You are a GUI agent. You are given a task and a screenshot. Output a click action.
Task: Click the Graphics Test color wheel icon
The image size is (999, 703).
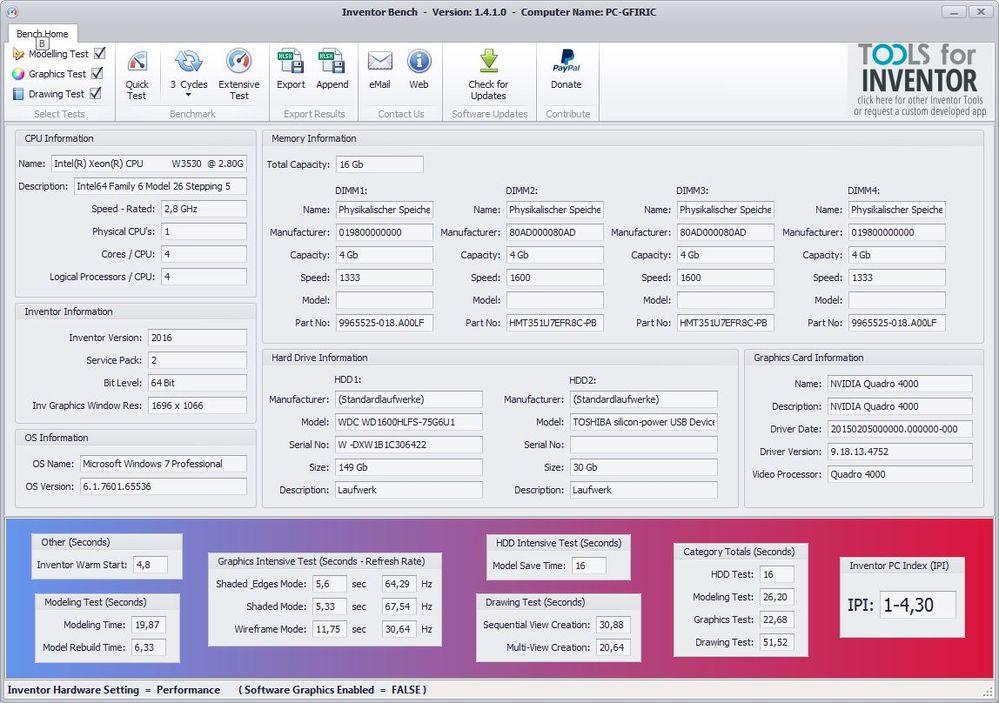pyautogui.click(x=18, y=74)
